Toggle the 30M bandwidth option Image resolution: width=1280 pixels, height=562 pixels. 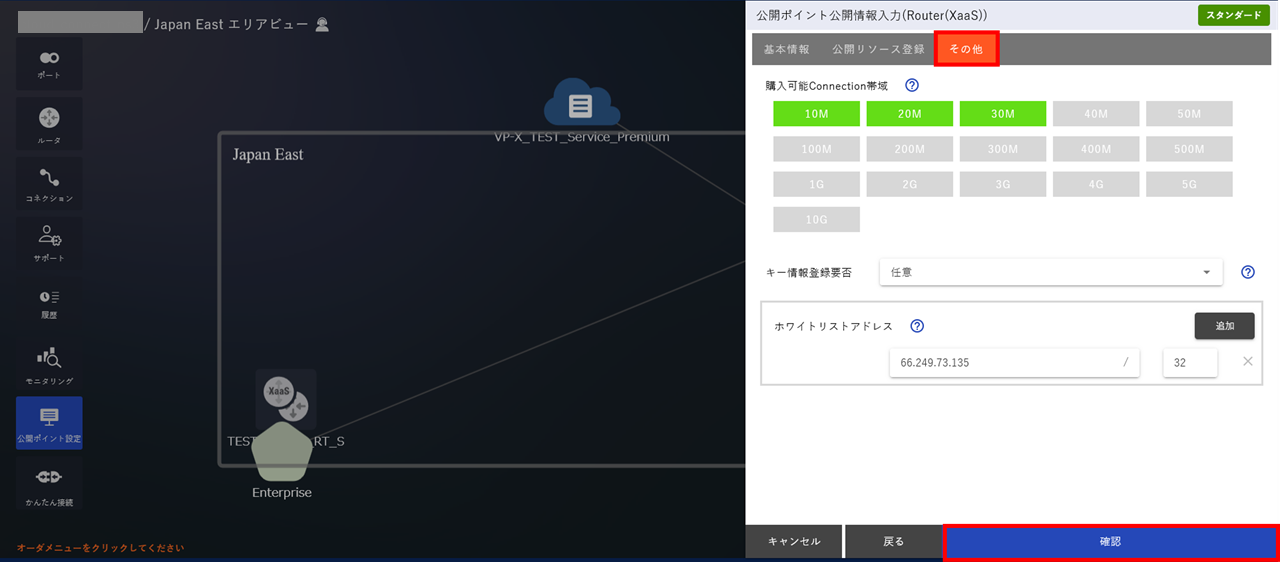click(x=1003, y=114)
